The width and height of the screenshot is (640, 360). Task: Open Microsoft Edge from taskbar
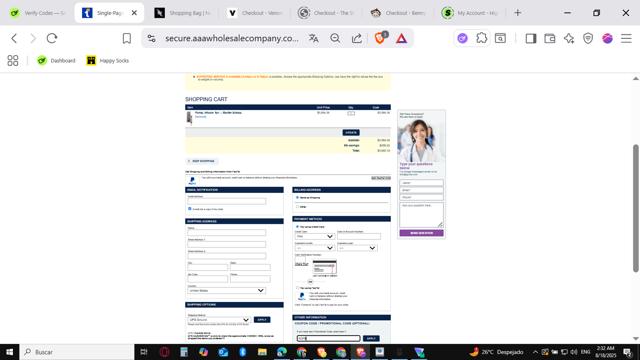(282, 352)
